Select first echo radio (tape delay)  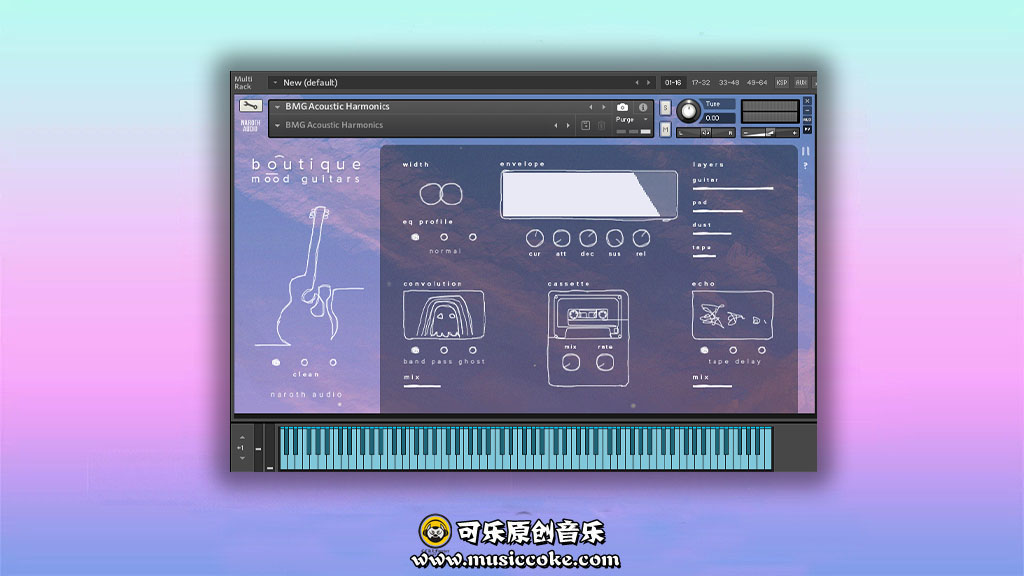pyautogui.click(x=704, y=350)
